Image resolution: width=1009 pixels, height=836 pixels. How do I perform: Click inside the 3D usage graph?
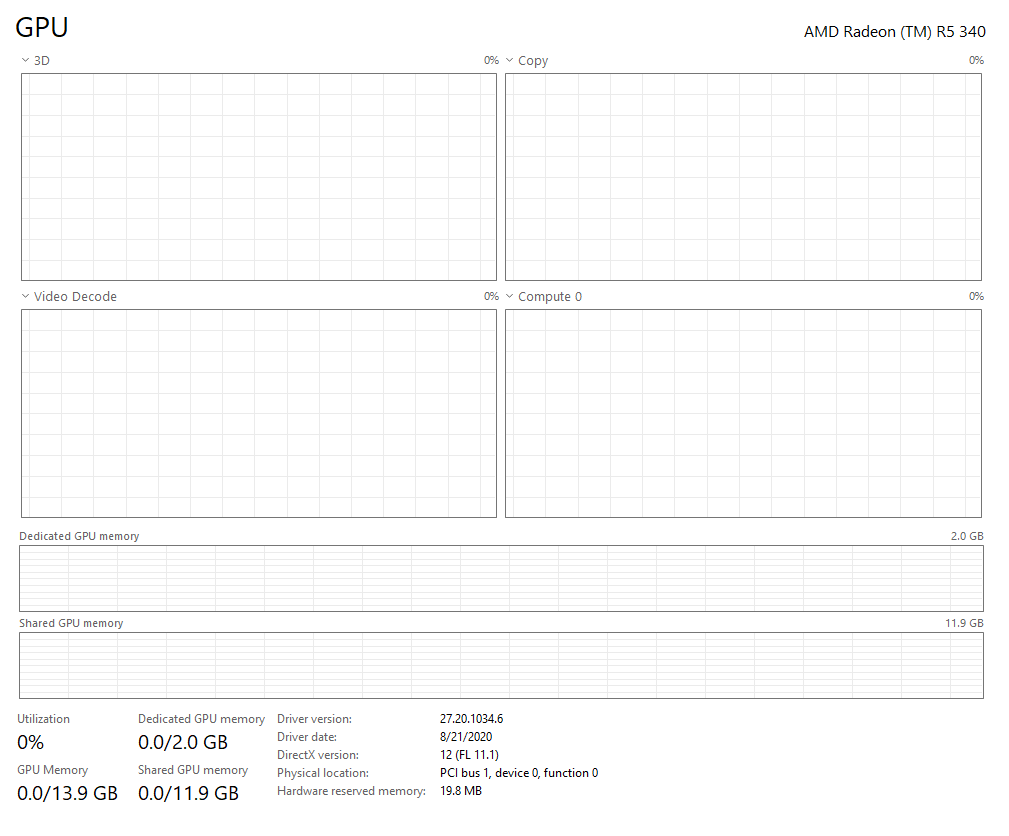coord(258,177)
